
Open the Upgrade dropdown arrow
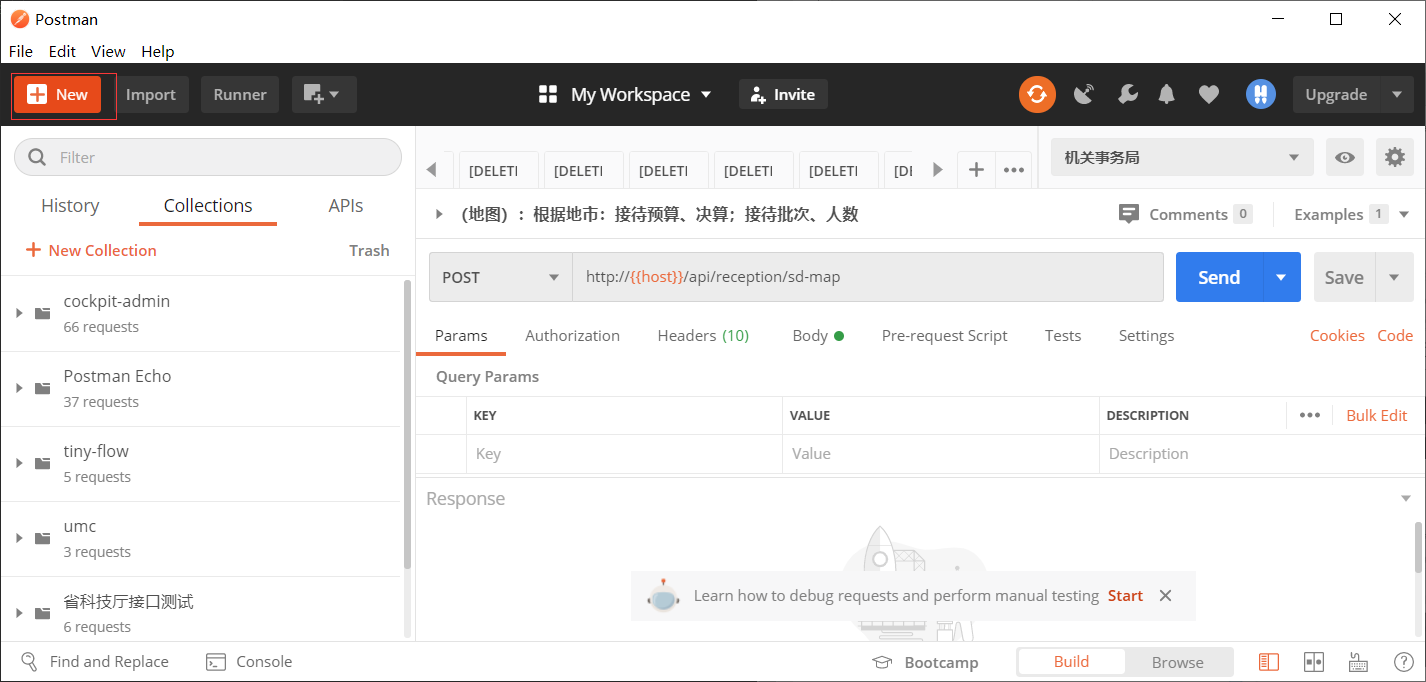(1397, 94)
